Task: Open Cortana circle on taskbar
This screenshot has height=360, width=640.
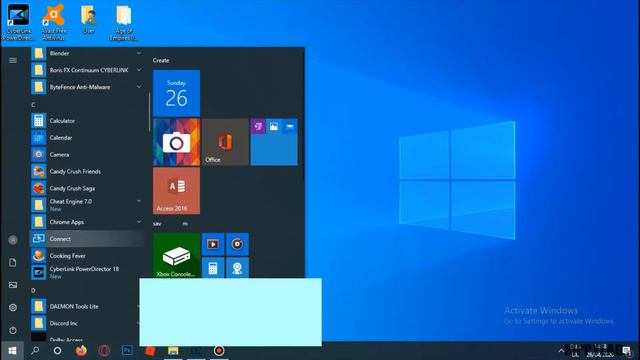Action: (58, 351)
